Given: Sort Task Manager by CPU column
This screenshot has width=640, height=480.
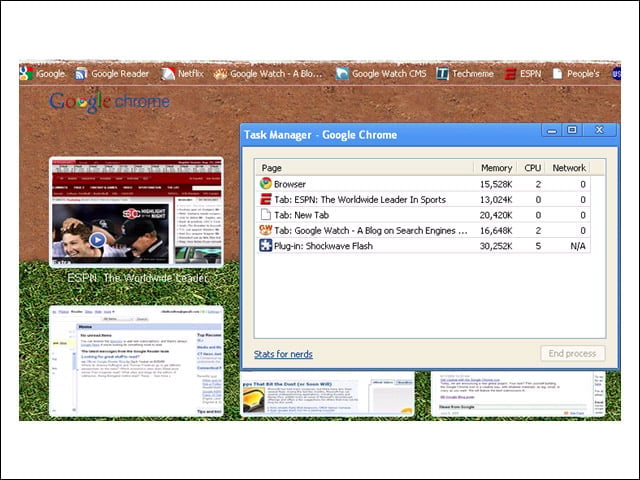Looking at the screenshot, I should click(531, 168).
